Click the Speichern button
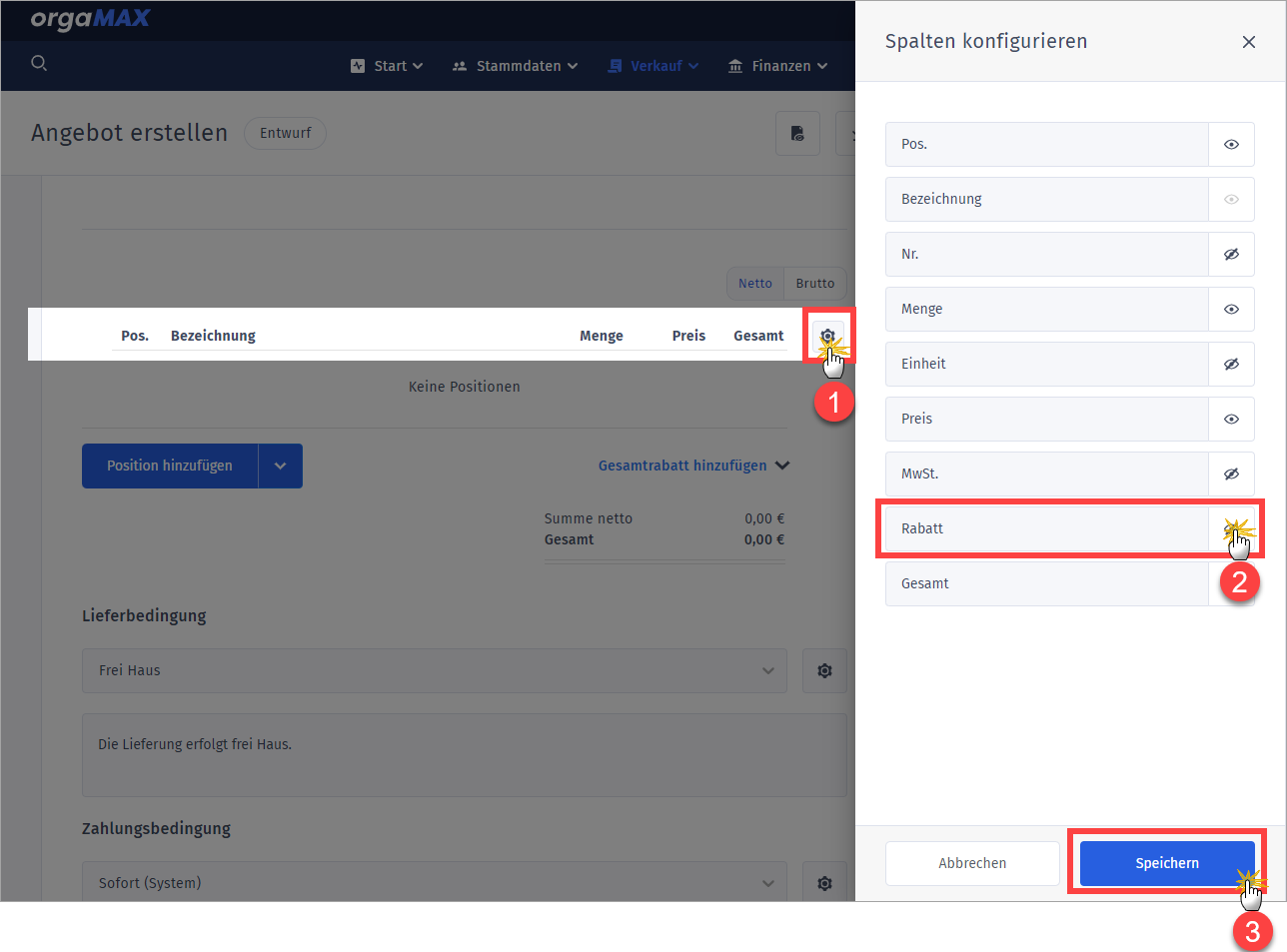The image size is (1287, 952). click(1167, 863)
